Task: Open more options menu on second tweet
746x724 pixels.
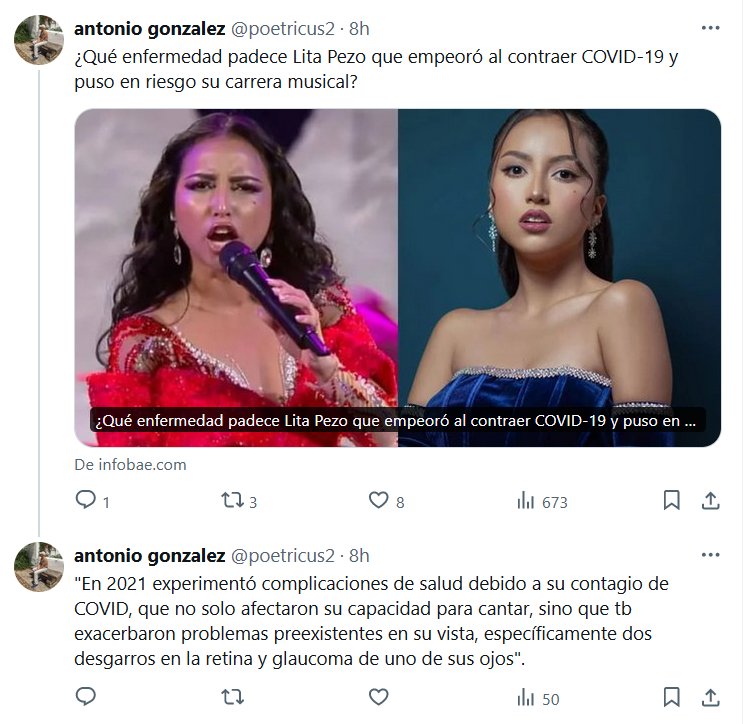Action: pos(711,555)
